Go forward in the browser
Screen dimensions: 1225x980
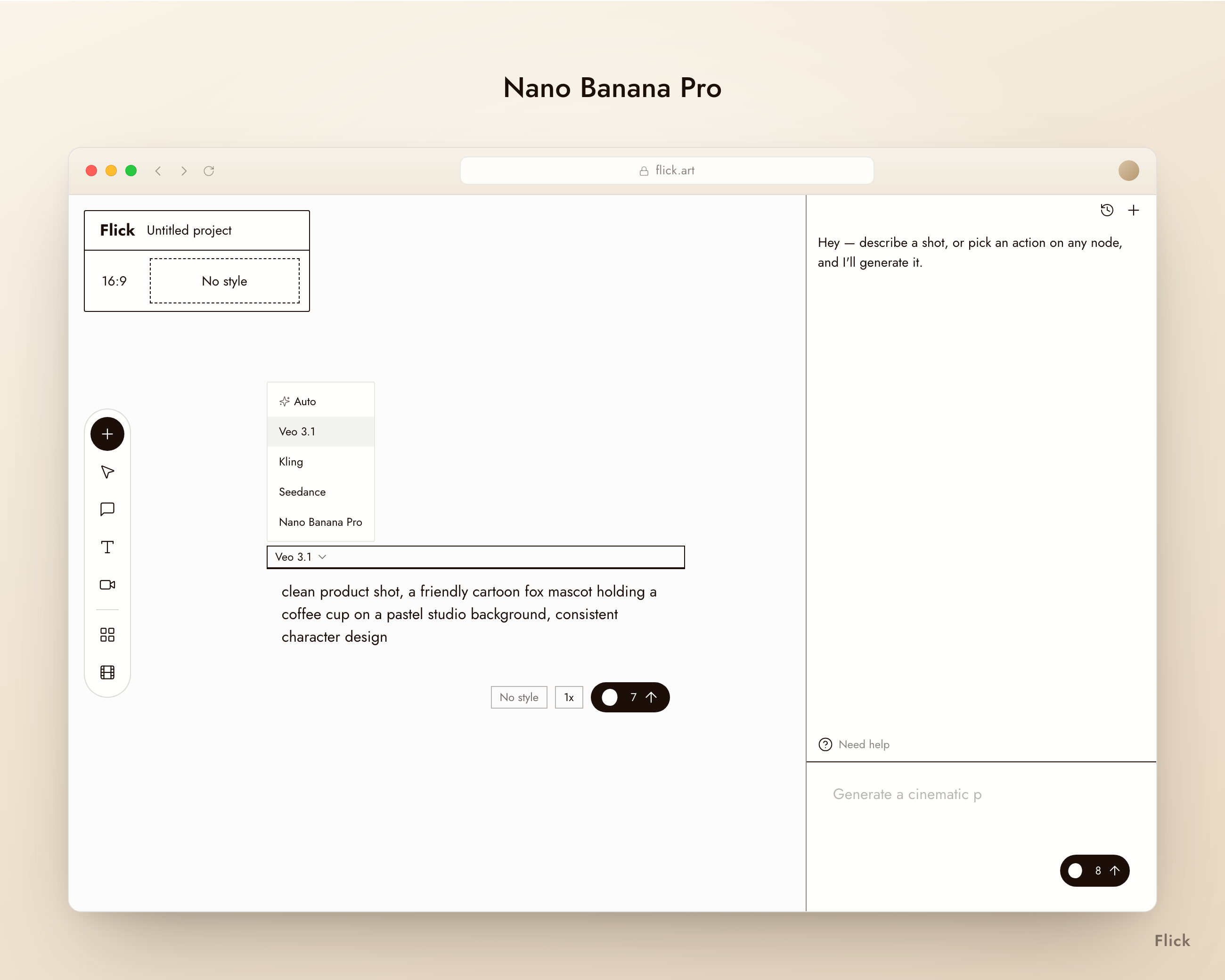coord(184,171)
